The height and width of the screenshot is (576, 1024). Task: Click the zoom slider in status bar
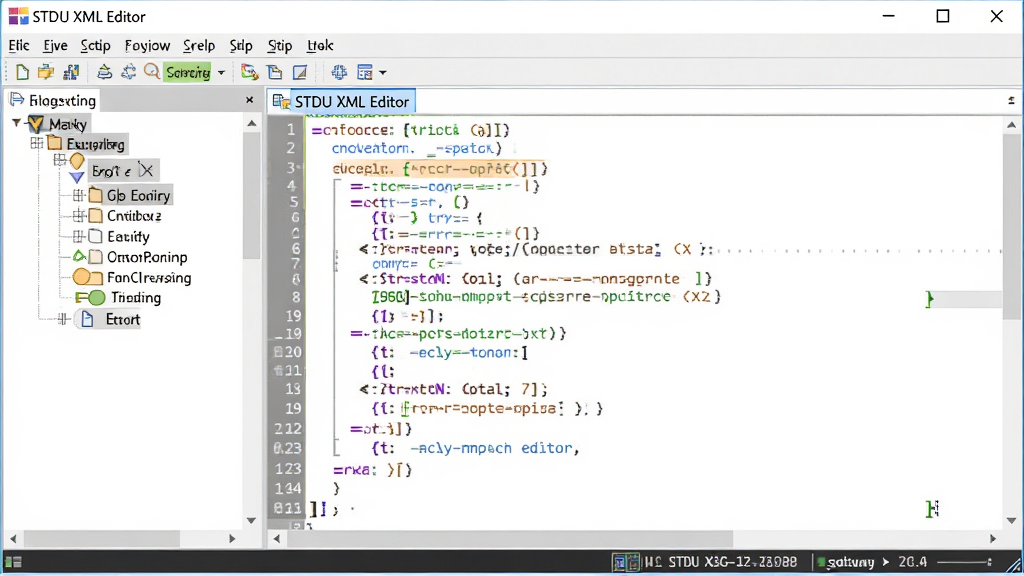[x=965, y=562]
